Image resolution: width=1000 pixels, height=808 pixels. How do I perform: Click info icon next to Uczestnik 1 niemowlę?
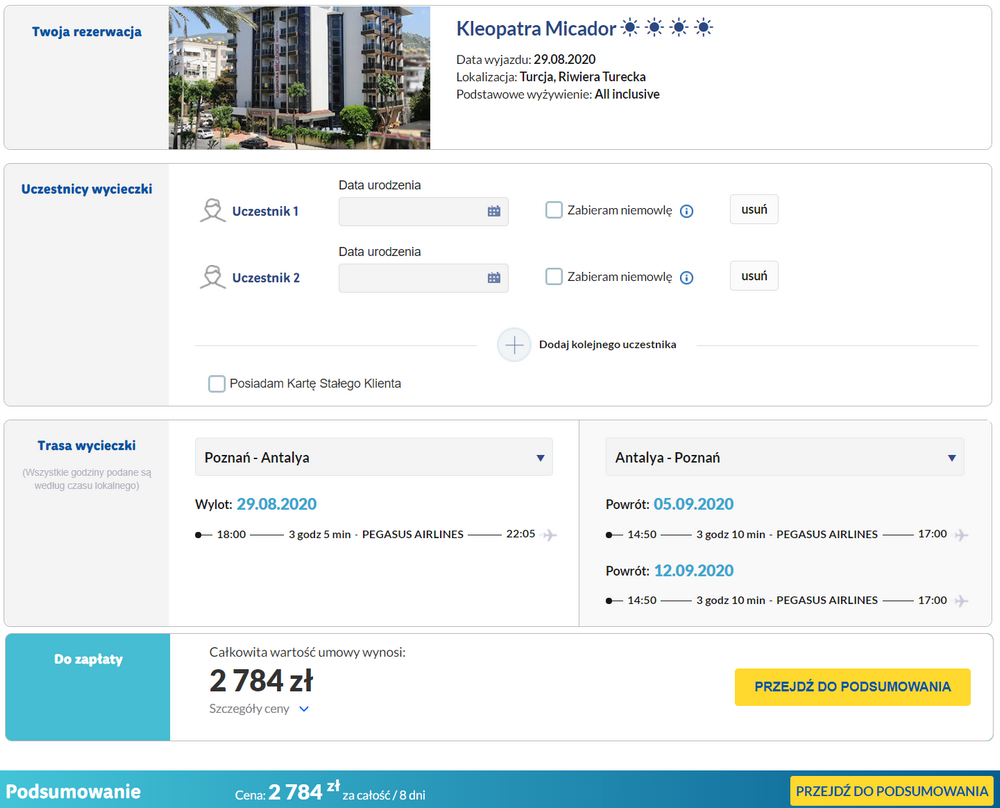(x=686, y=211)
